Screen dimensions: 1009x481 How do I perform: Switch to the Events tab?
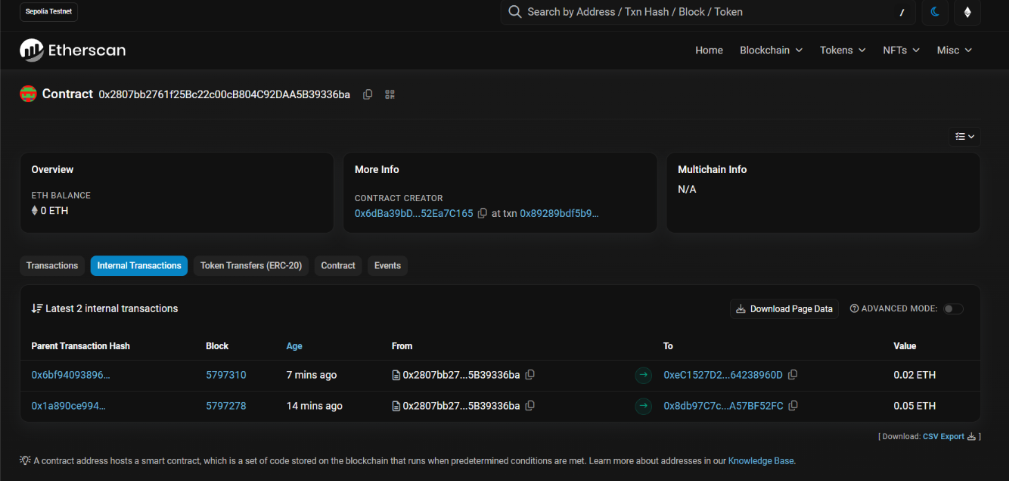click(x=387, y=265)
